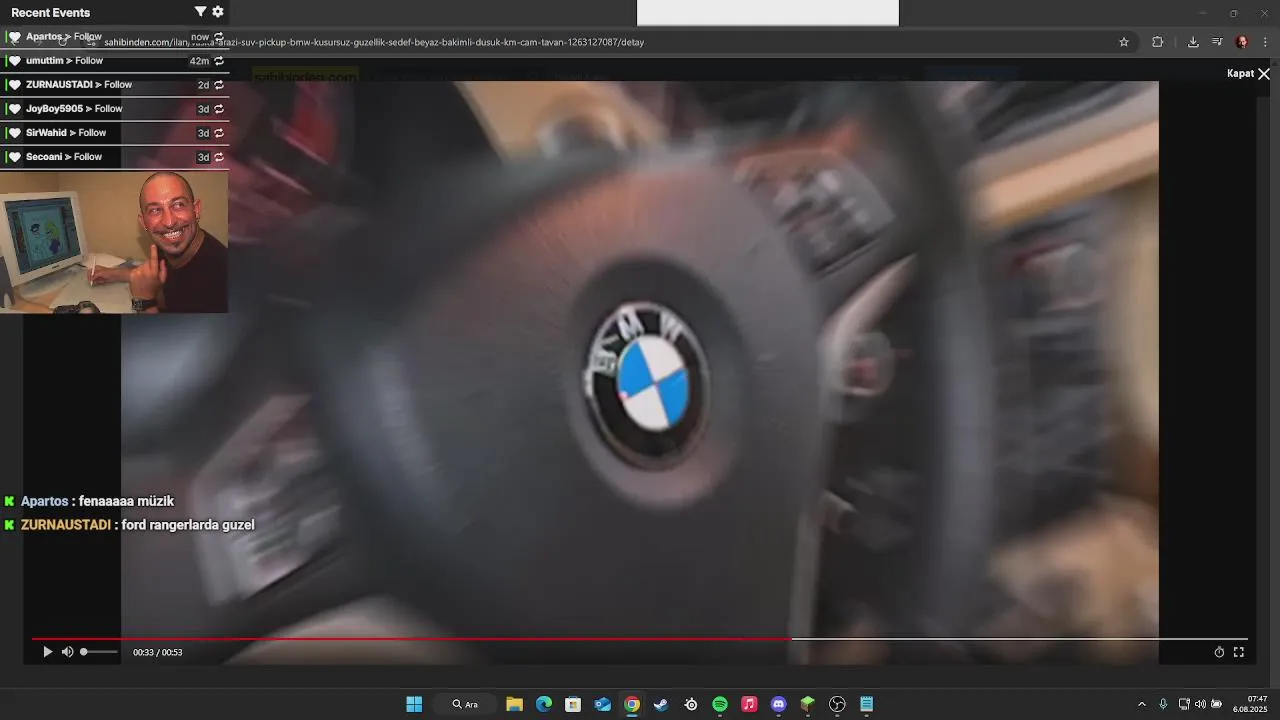Open Chrome profile avatar
1280x720 pixels.
[x=1242, y=42]
